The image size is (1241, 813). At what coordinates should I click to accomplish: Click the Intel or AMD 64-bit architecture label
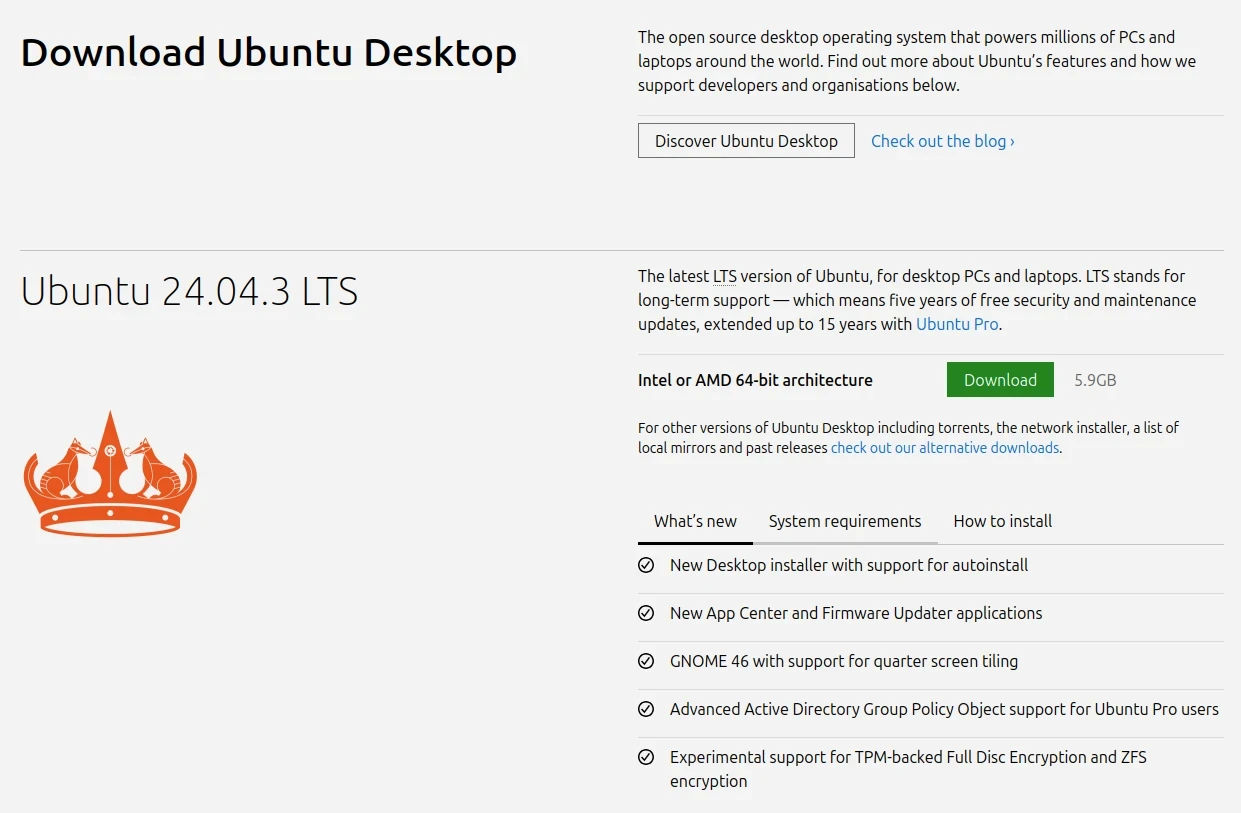[x=755, y=380]
